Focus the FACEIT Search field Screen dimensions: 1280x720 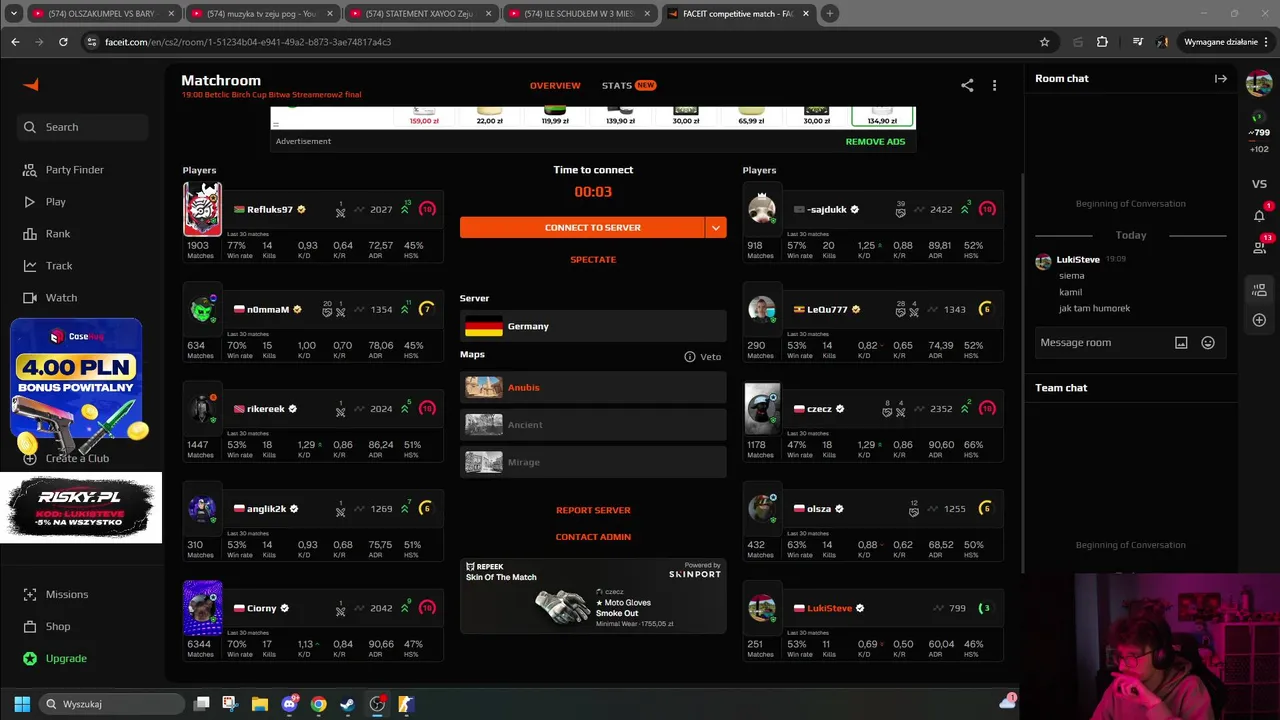(x=82, y=127)
